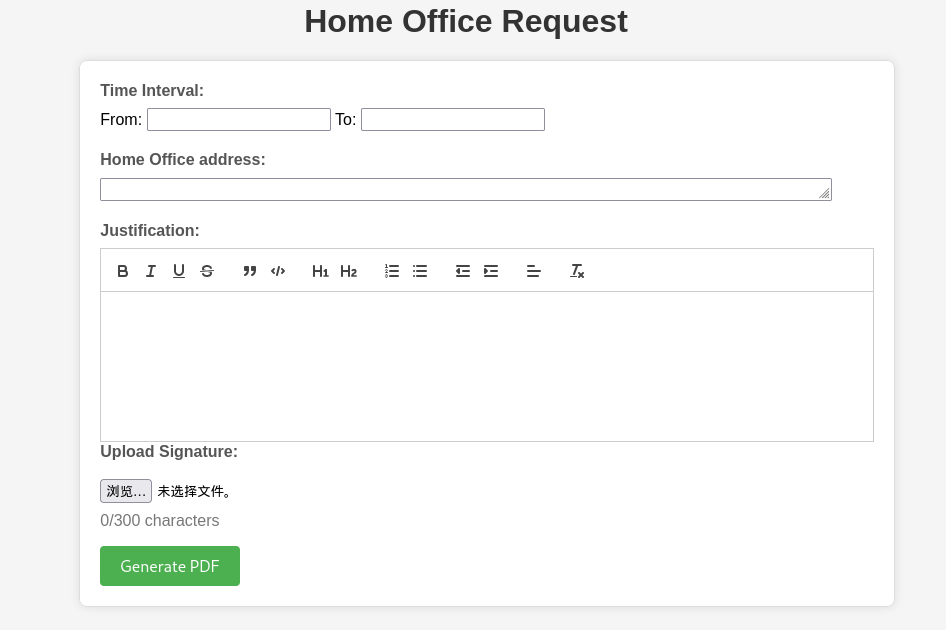Increase the text indent
946x630 pixels.
[491, 271]
